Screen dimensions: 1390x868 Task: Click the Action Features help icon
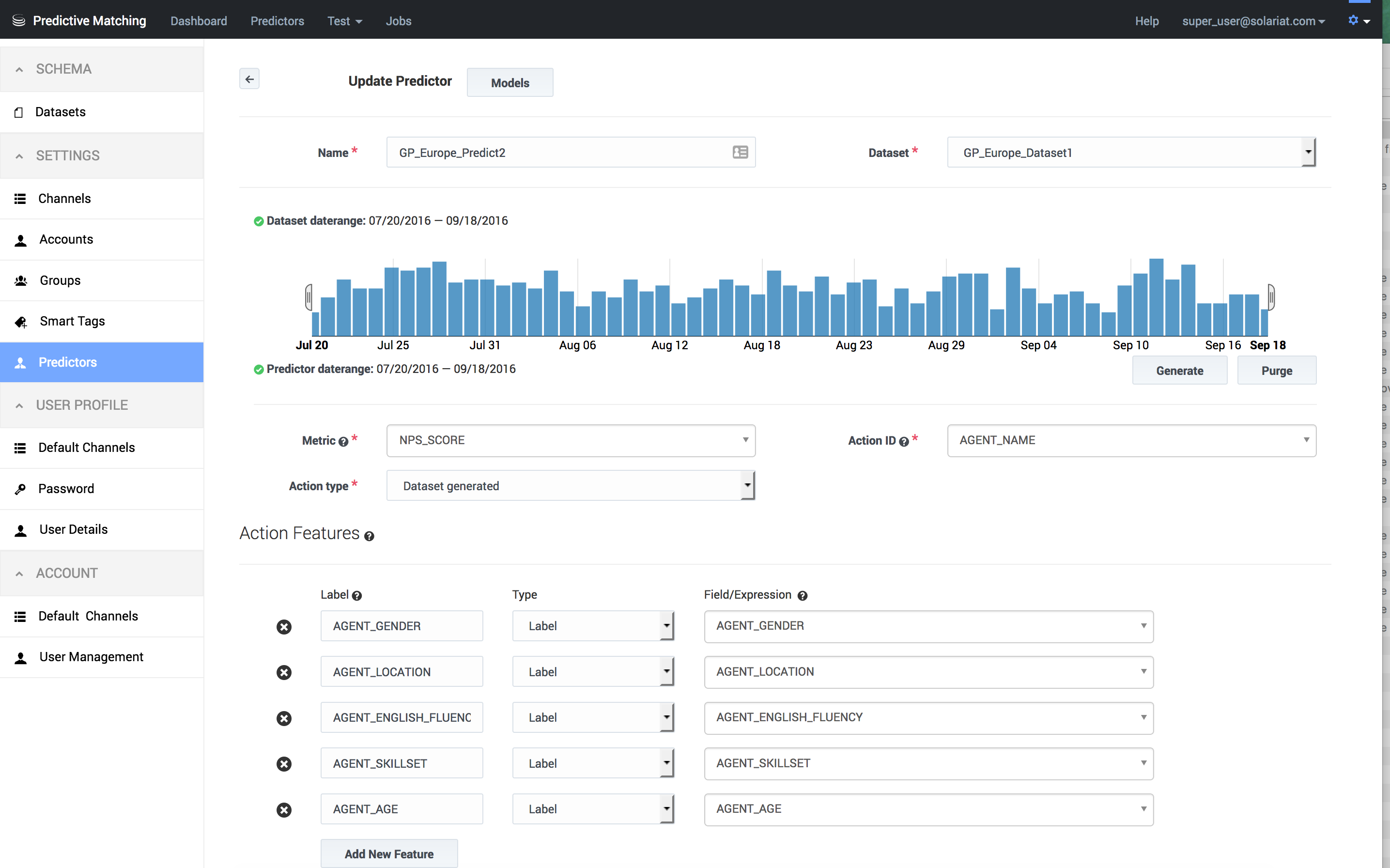coord(369,536)
